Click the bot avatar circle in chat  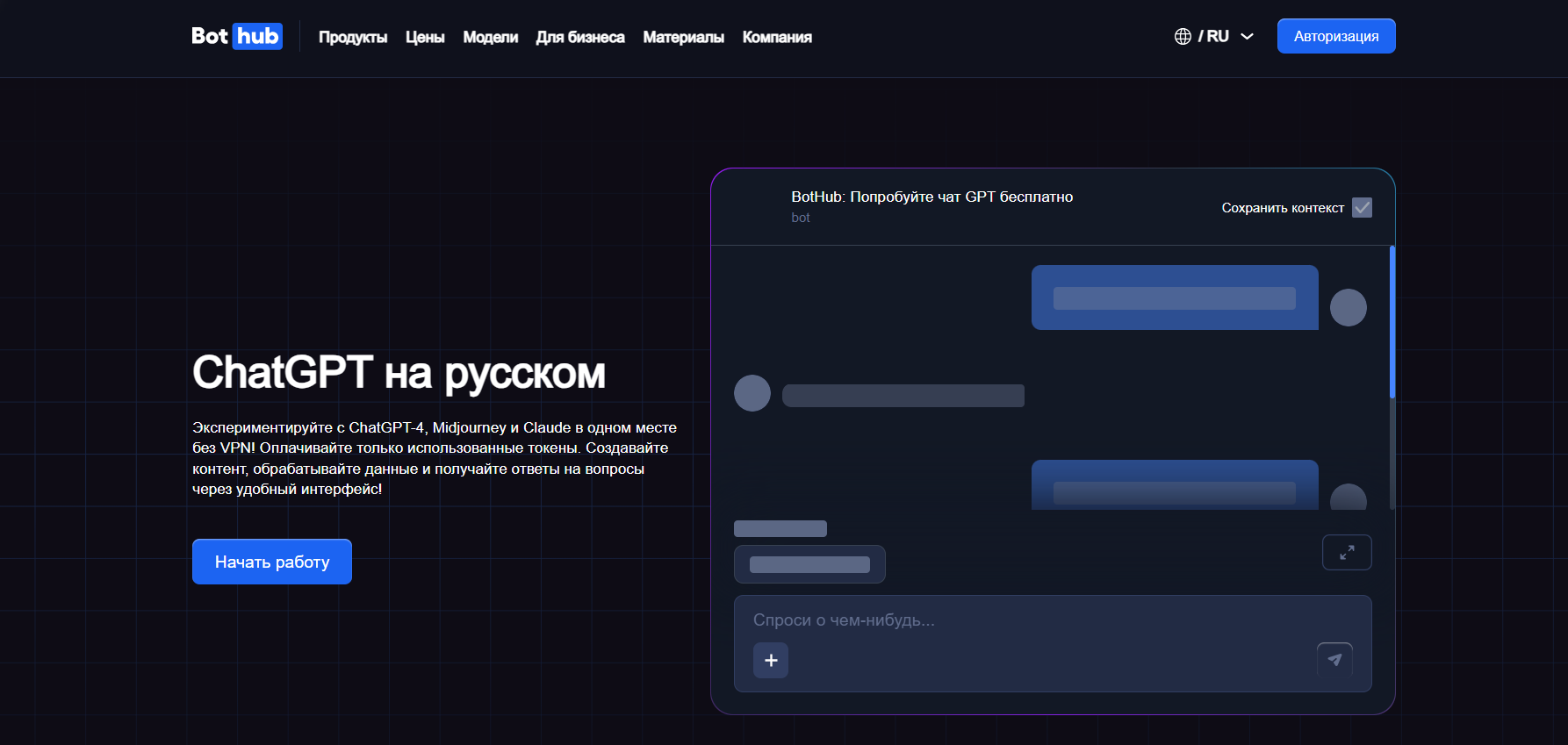click(752, 393)
